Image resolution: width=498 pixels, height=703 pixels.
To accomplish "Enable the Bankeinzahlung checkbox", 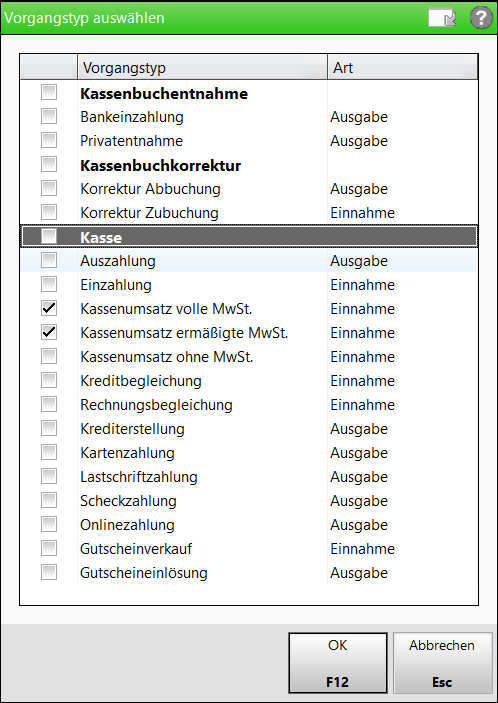I will click(49, 116).
